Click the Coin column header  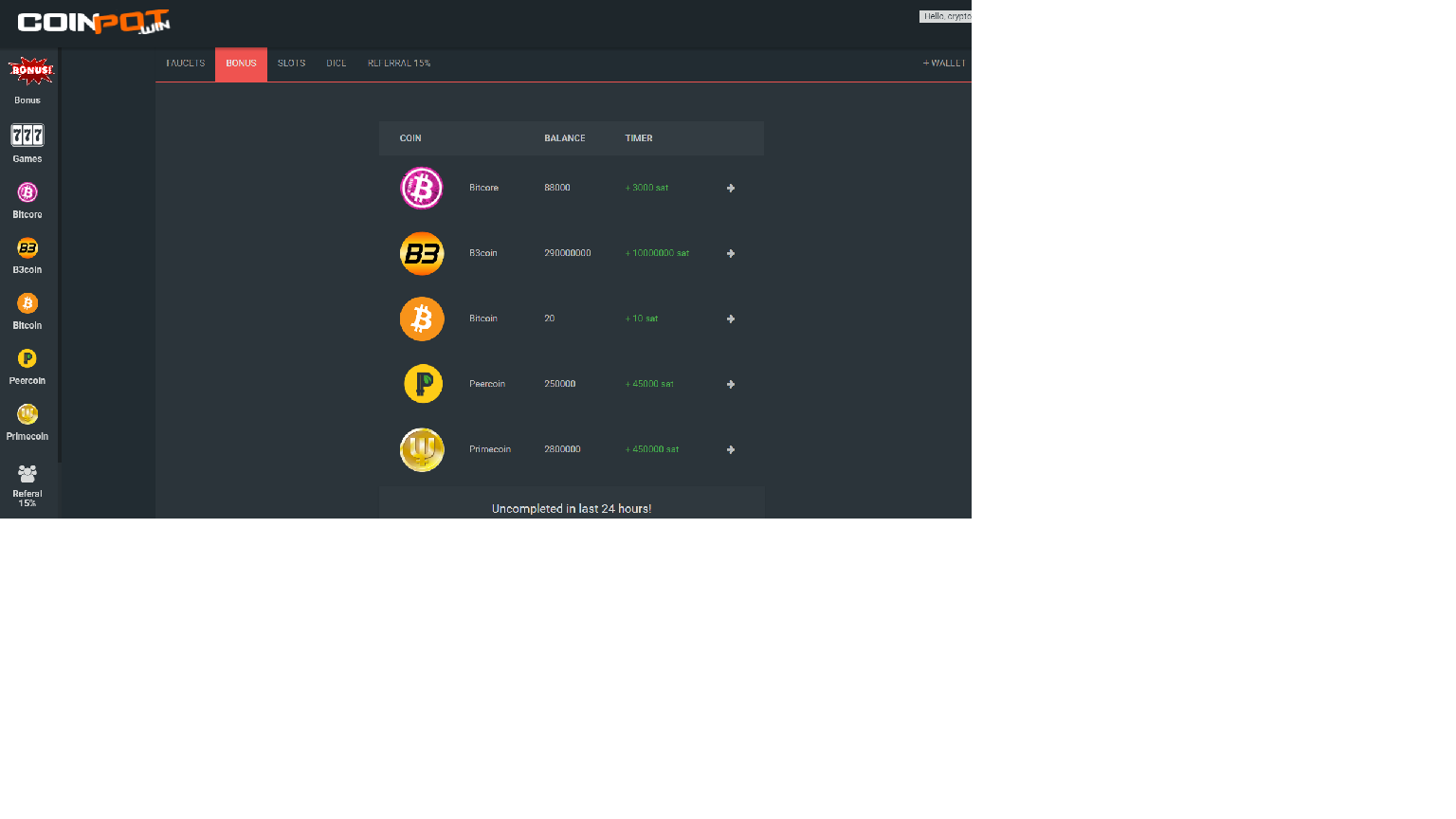410,138
